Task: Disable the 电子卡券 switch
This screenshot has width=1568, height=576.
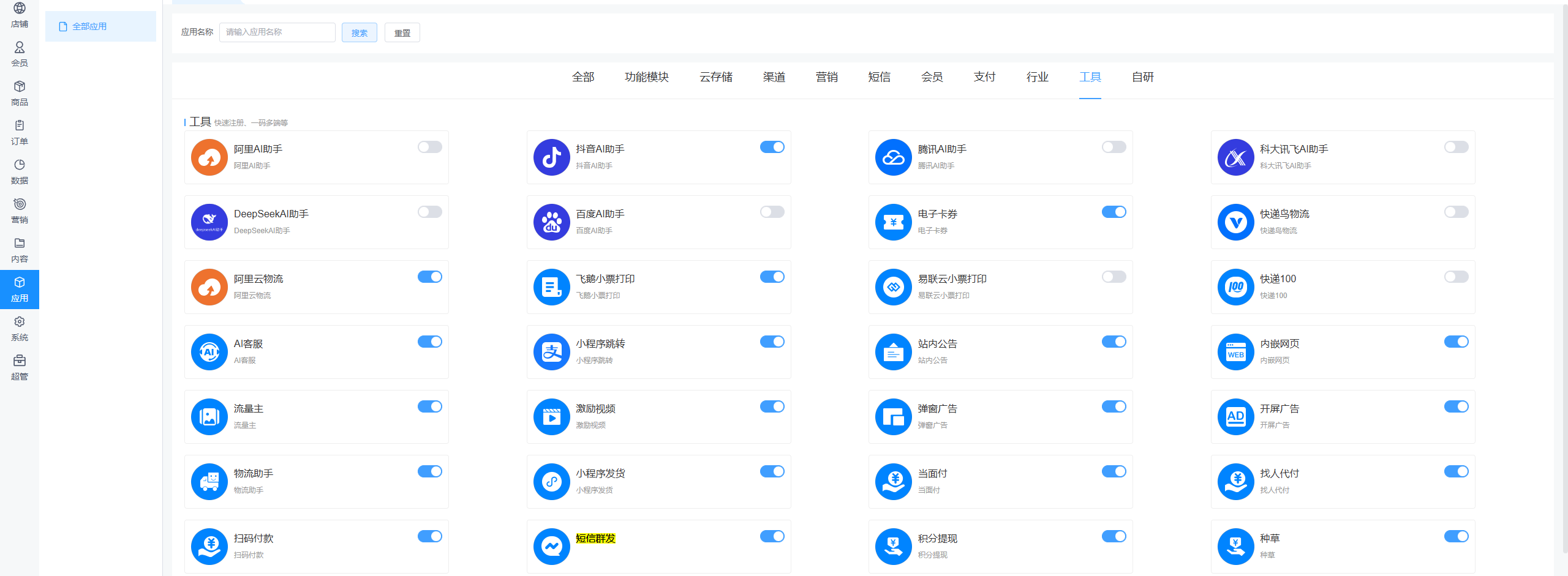Action: [1114, 212]
